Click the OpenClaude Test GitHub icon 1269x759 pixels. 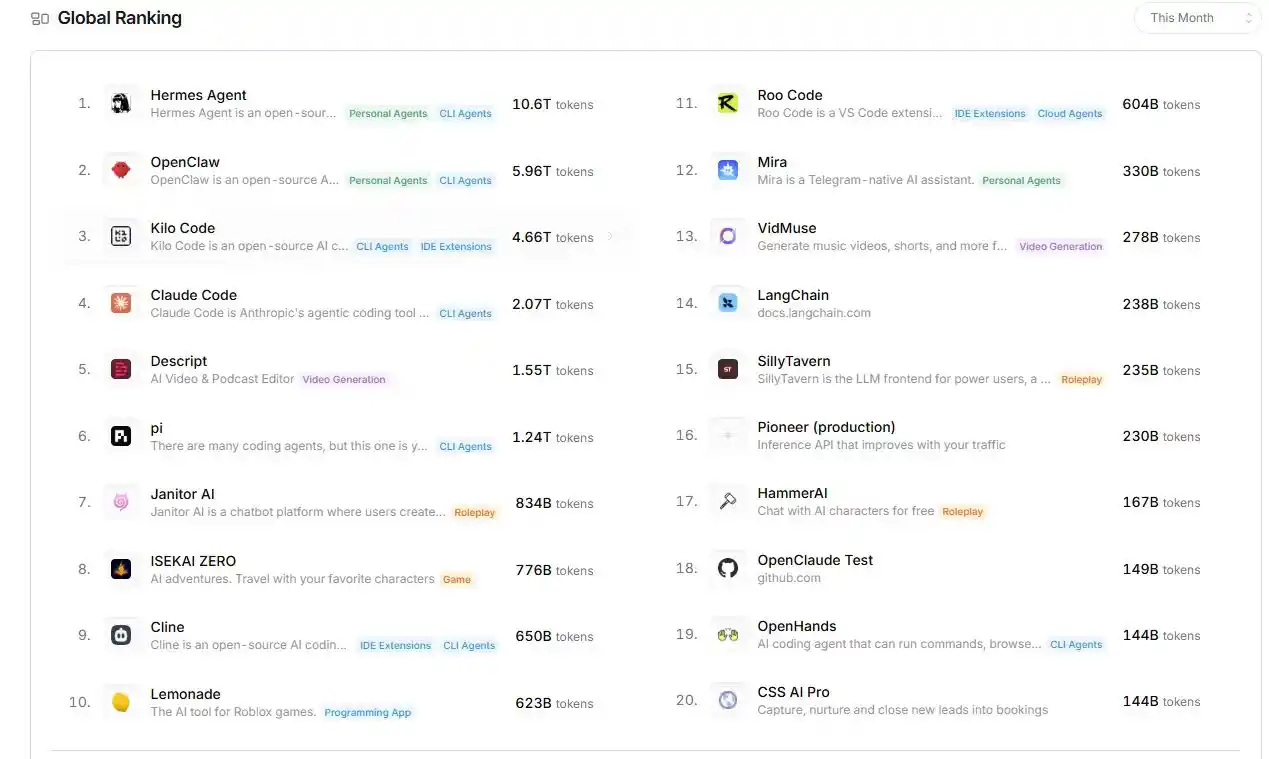(728, 569)
